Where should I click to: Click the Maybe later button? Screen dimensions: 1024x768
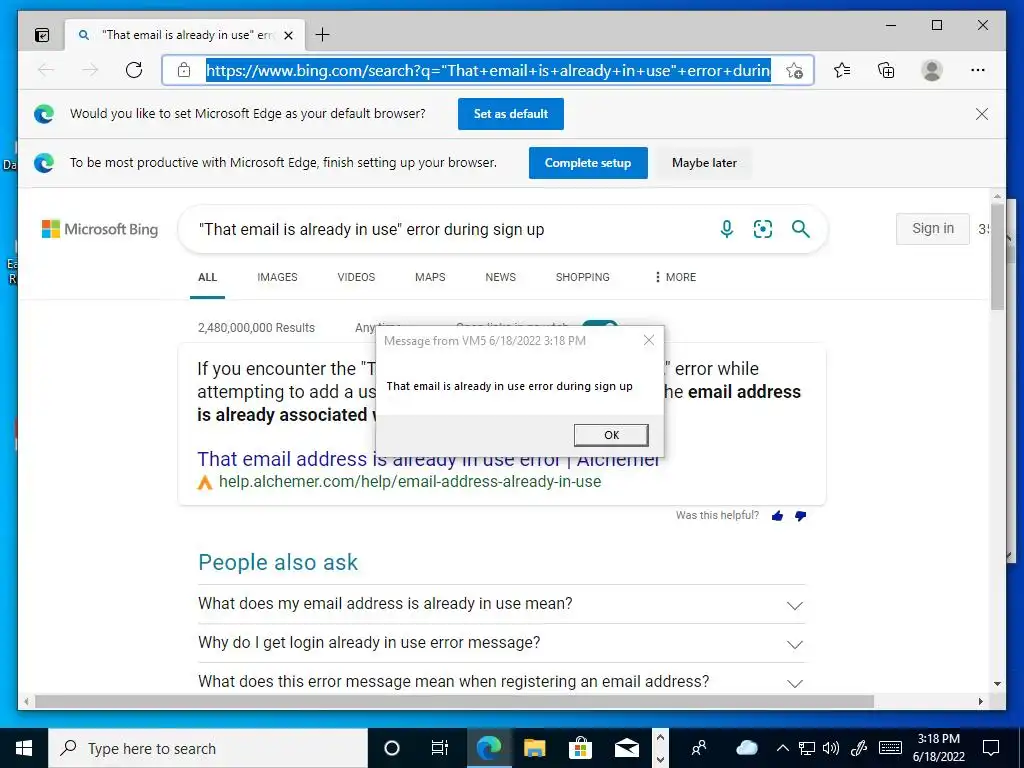click(x=704, y=163)
